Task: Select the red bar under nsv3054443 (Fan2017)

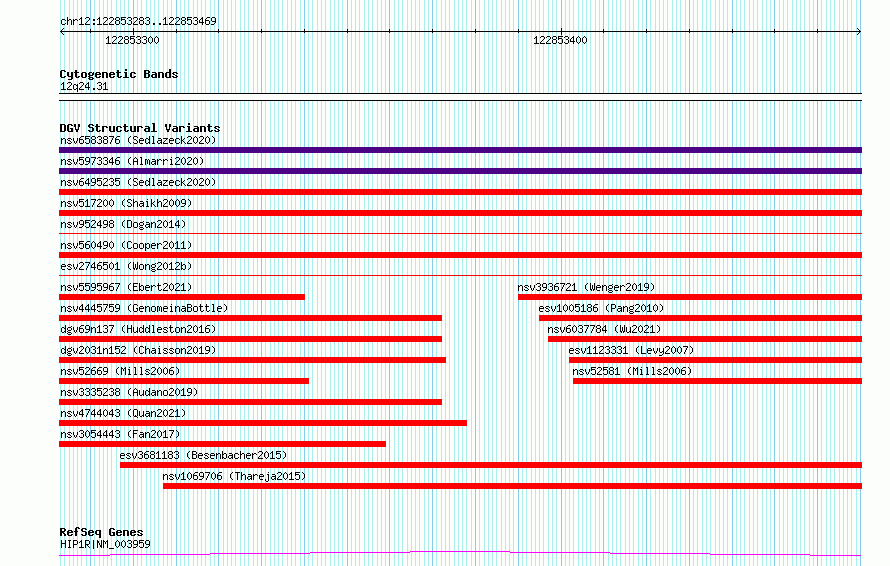Action: point(222,444)
